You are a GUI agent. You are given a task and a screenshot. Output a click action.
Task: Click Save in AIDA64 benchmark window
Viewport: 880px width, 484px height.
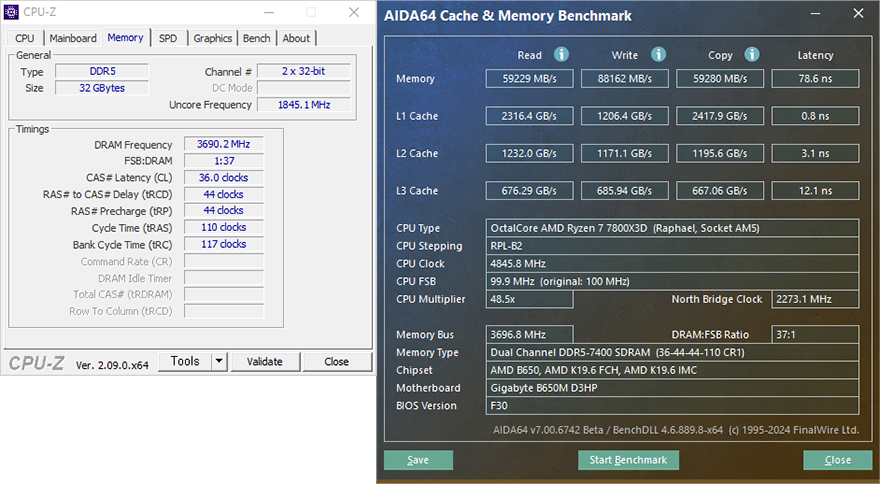tap(418, 460)
